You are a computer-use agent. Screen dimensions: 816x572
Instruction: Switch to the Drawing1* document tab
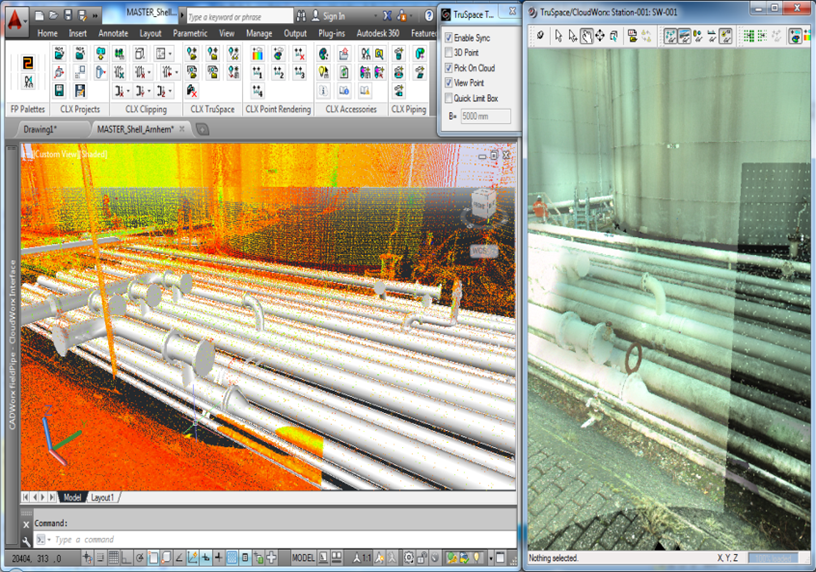(40, 129)
